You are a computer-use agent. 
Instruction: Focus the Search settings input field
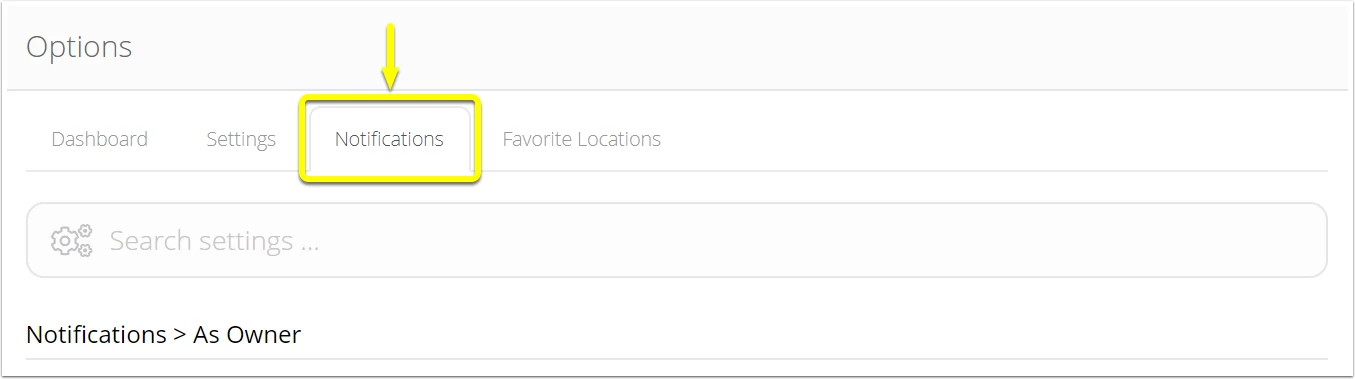coord(676,240)
